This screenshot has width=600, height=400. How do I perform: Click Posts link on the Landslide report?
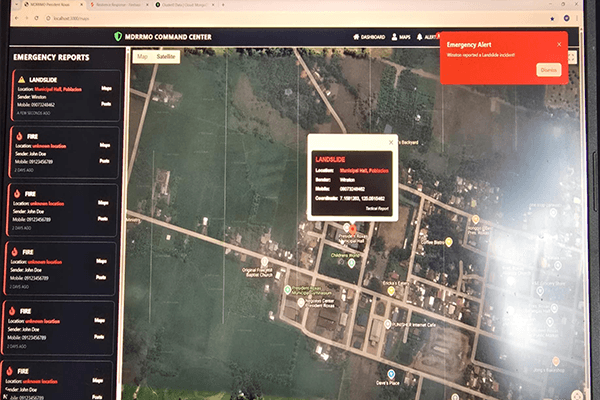coord(105,103)
